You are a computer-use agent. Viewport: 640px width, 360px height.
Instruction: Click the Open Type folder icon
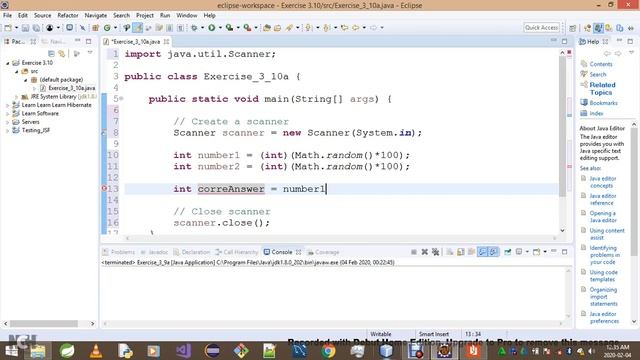coord(267,28)
